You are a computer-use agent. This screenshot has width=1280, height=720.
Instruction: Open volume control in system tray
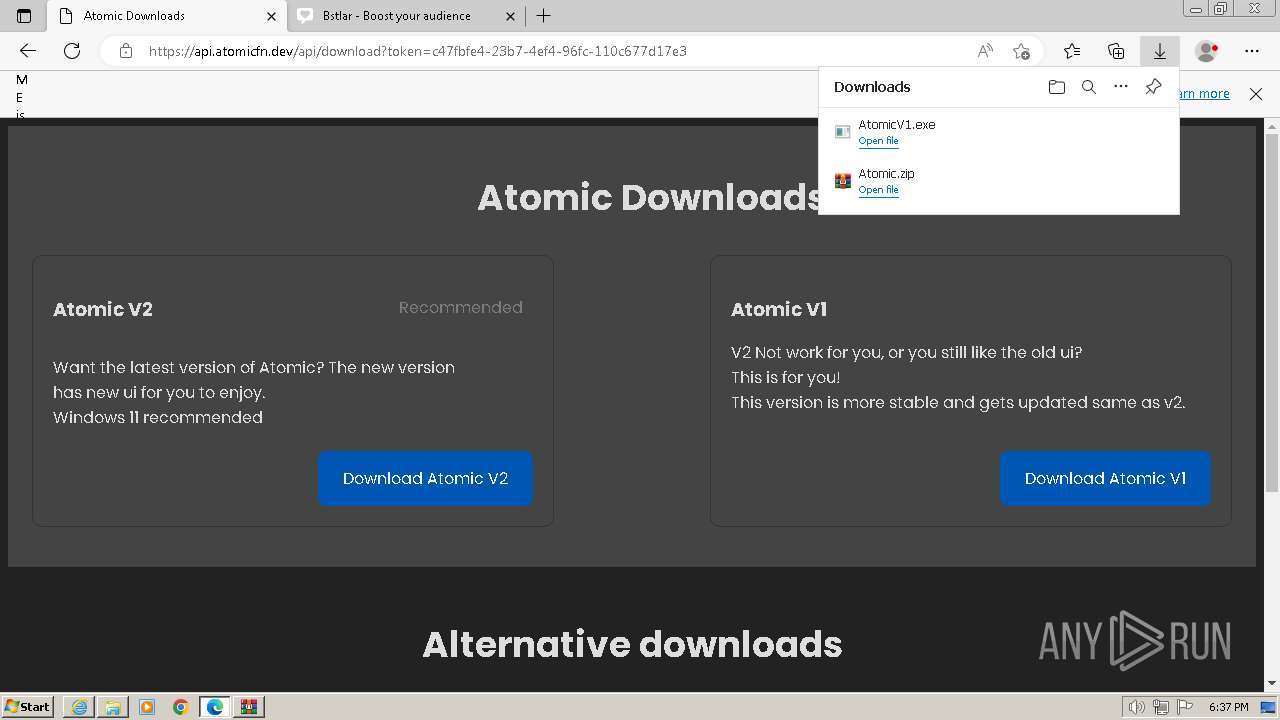point(1137,707)
